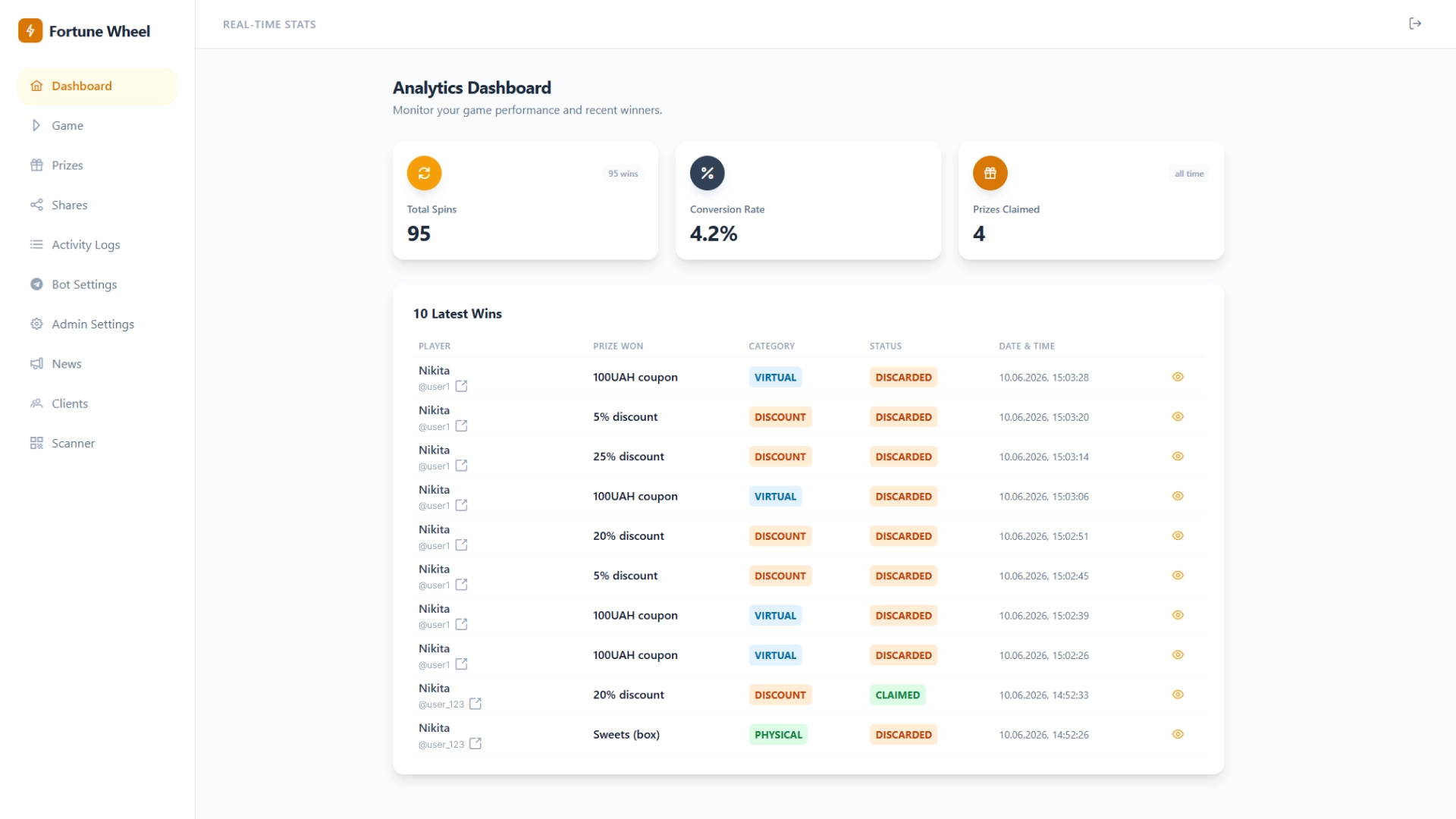Image resolution: width=1456 pixels, height=819 pixels.
Task: Open external profile link for 15:03:06 win
Action: 461,505
